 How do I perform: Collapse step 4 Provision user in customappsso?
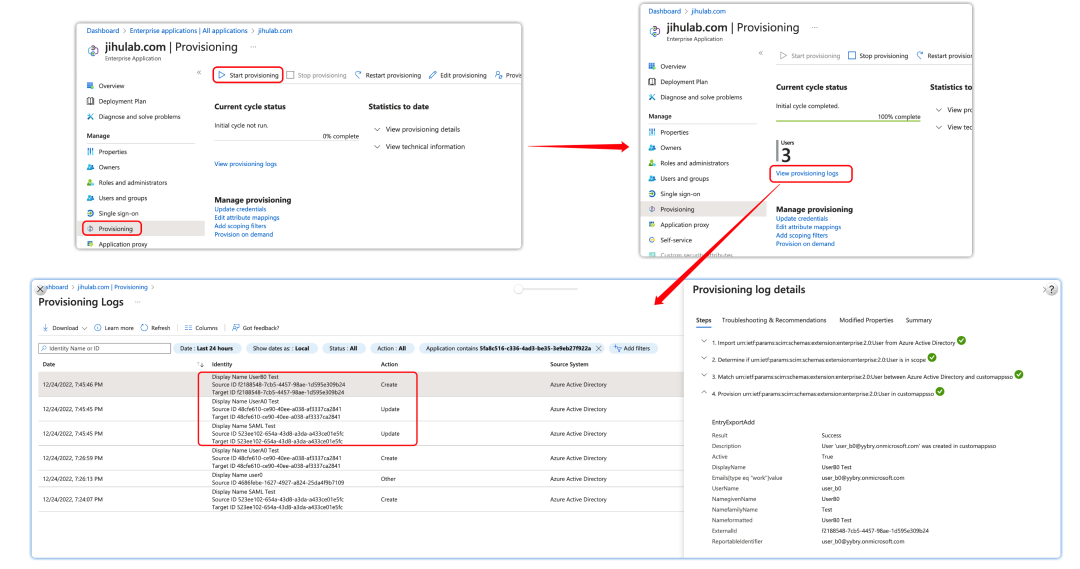[704, 393]
